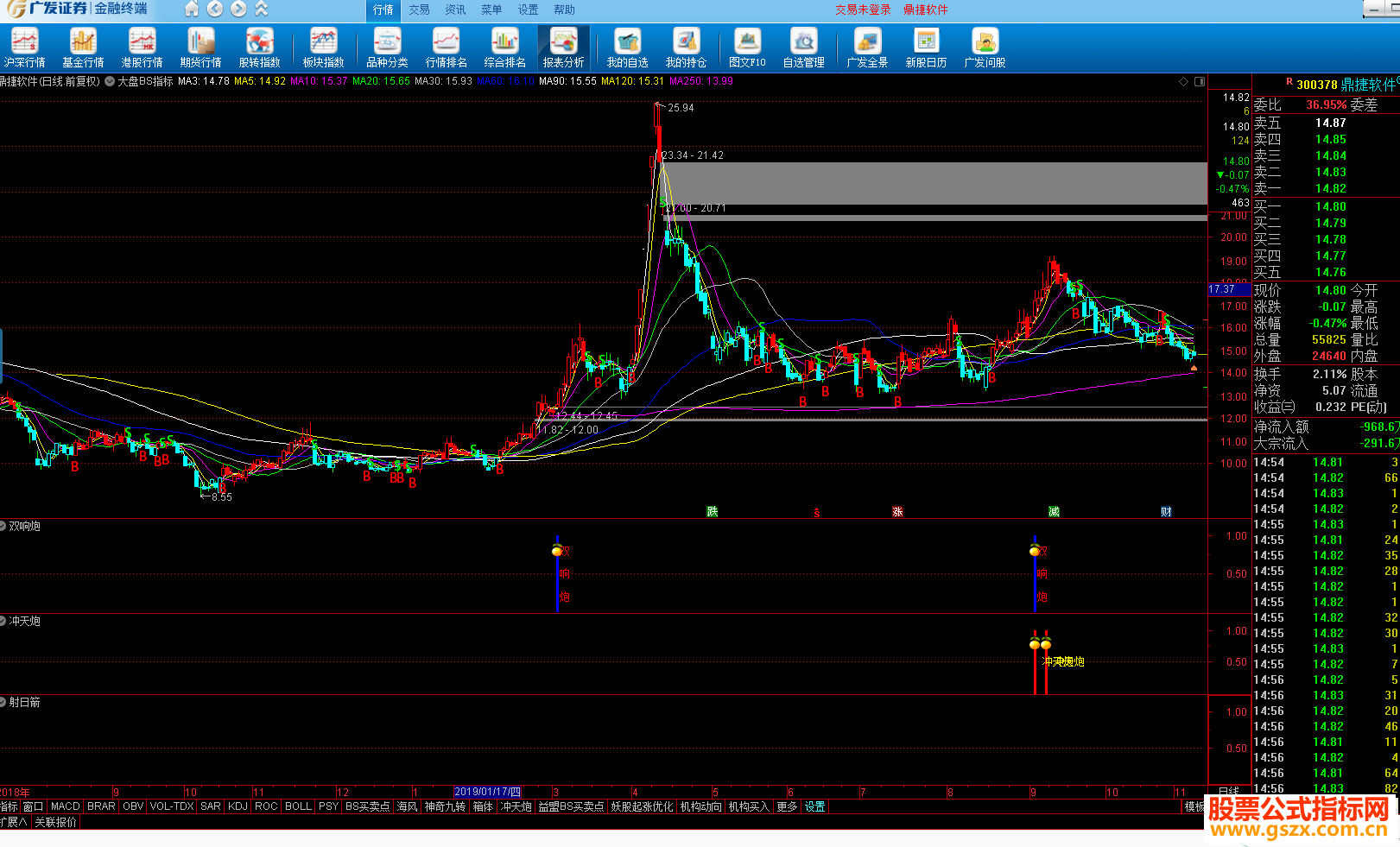Viewport: 1400px width, 847px height.
Task: Open 期货行情 futures quotes
Action: click(x=200, y=48)
